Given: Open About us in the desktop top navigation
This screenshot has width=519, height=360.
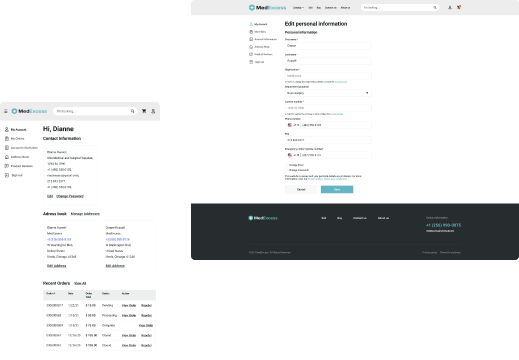Looking at the screenshot, I should tap(345, 7).
